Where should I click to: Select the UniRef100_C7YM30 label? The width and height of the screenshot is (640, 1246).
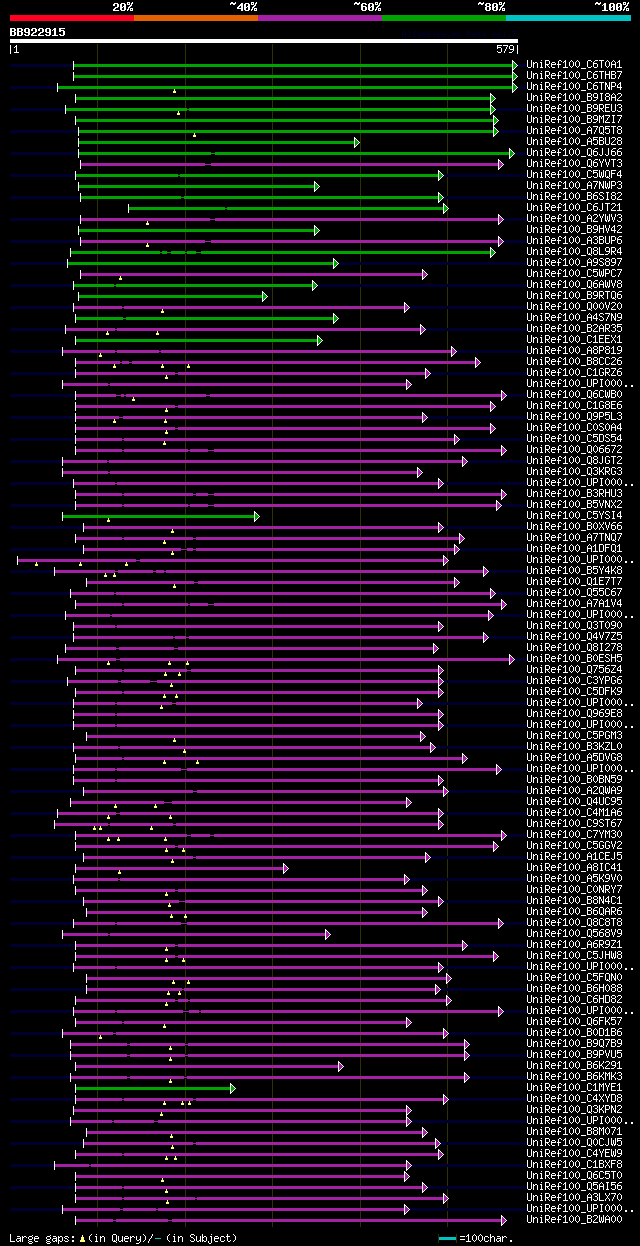point(574,834)
